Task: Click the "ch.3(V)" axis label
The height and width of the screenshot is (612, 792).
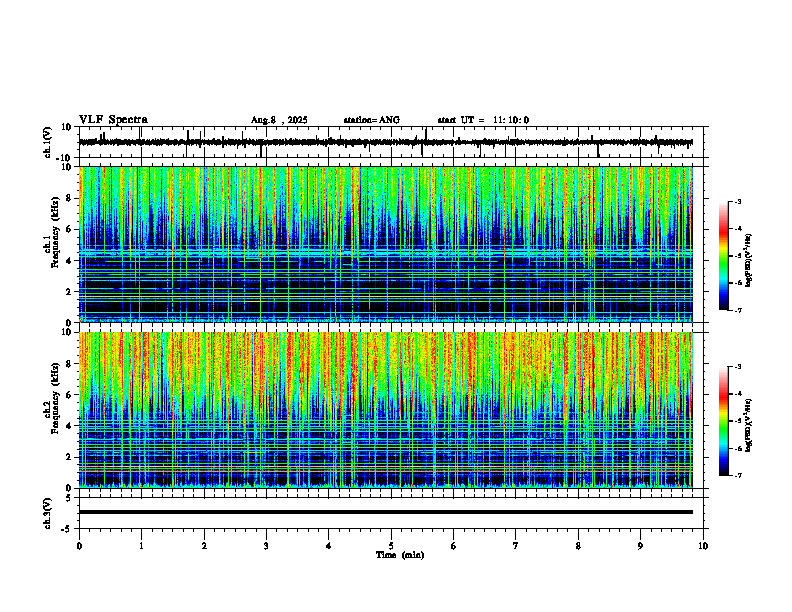Action: pos(48,514)
